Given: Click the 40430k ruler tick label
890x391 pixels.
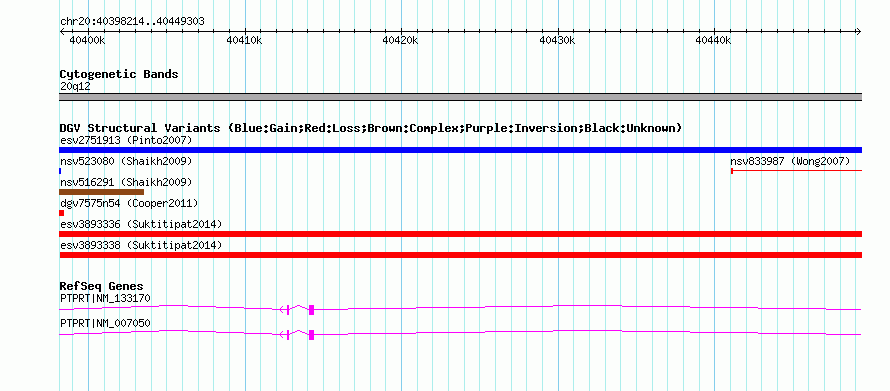Looking at the screenshot, I should pos(557,40).
